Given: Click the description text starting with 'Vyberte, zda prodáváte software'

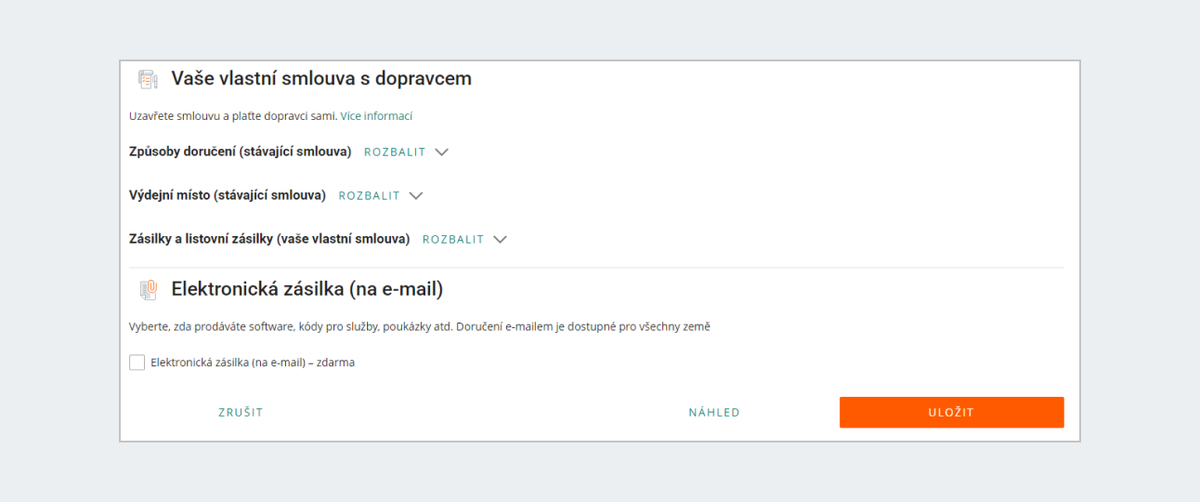Looking at the screenshot, I should pos(420,327).
